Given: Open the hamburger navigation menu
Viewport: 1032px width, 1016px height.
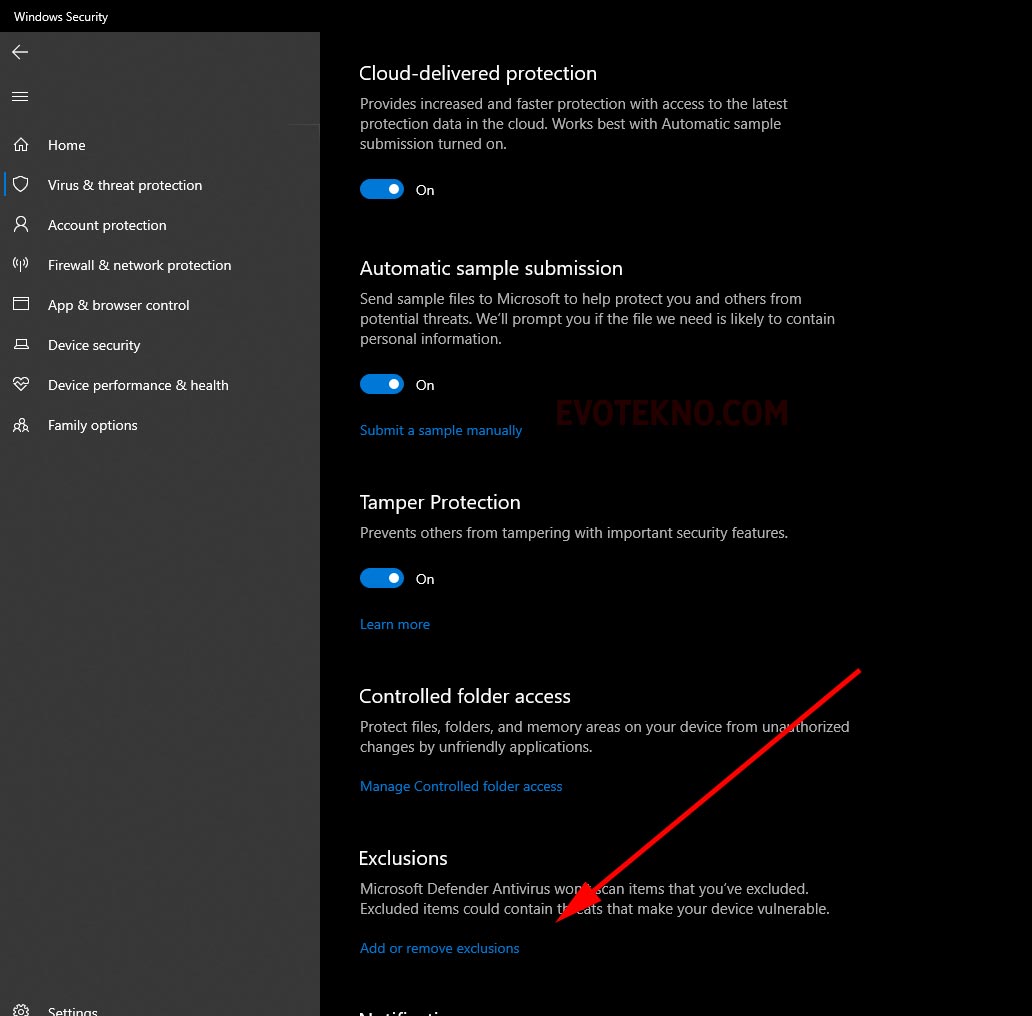Looking at the screenshot, I should coord(20,97).
